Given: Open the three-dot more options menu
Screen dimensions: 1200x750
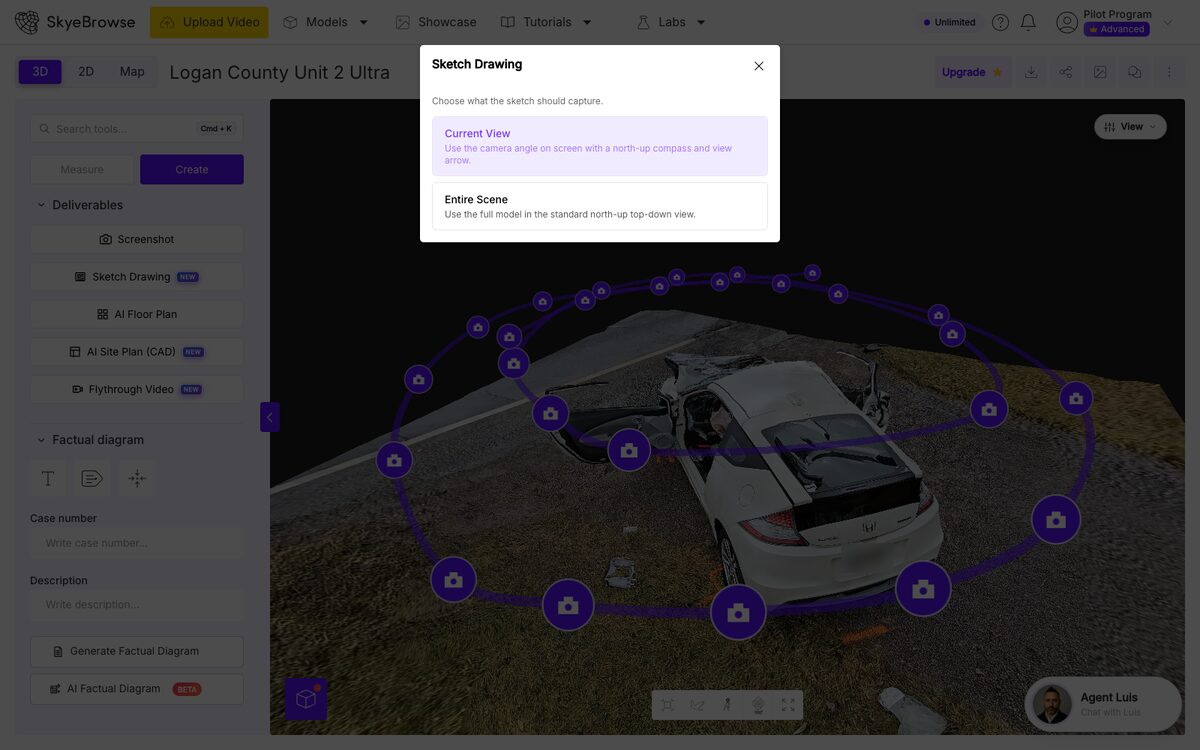Looking at the screenshot, I should [x=1169, y=72].
